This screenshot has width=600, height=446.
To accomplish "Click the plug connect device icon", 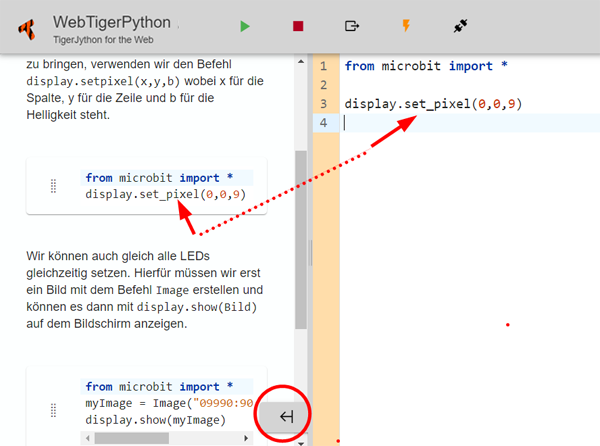I will pos(460,26).
